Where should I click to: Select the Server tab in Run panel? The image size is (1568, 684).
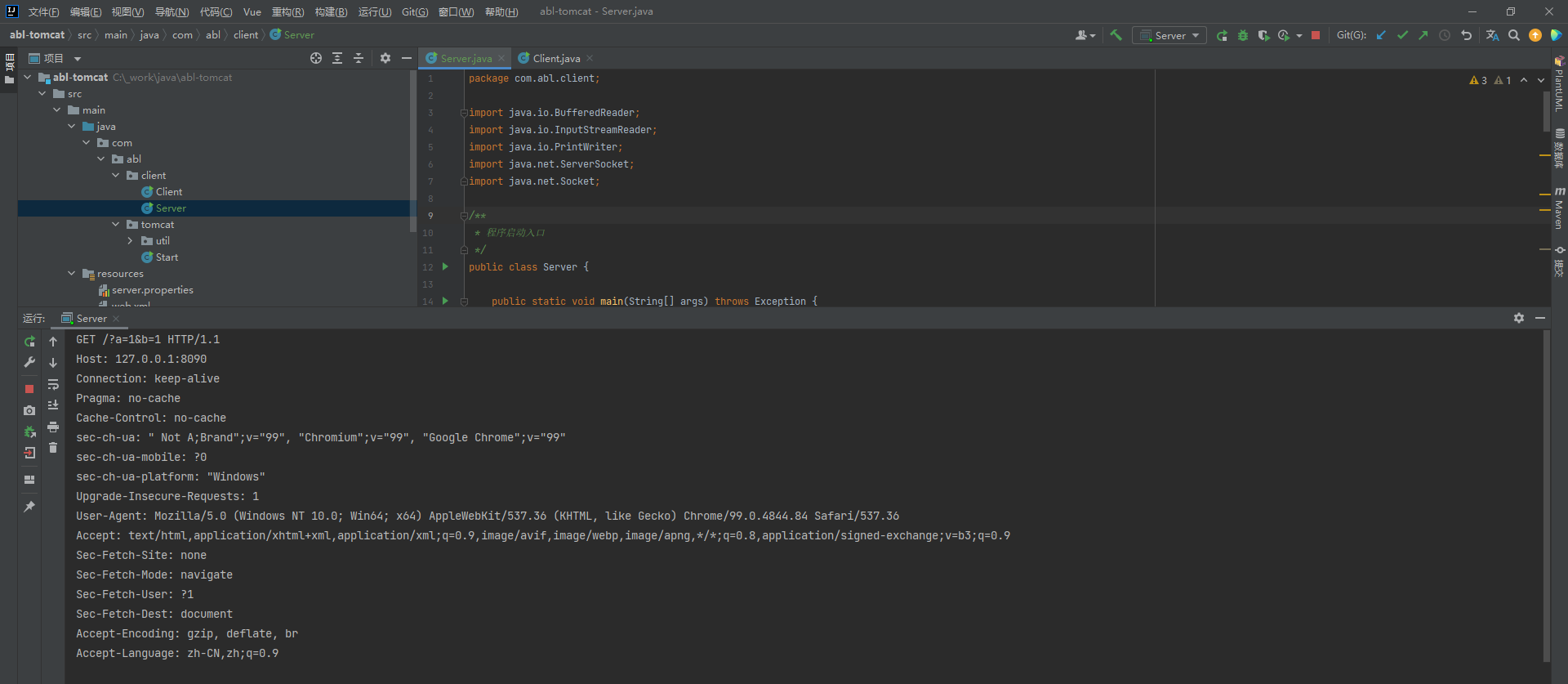(x=91, y=319)
